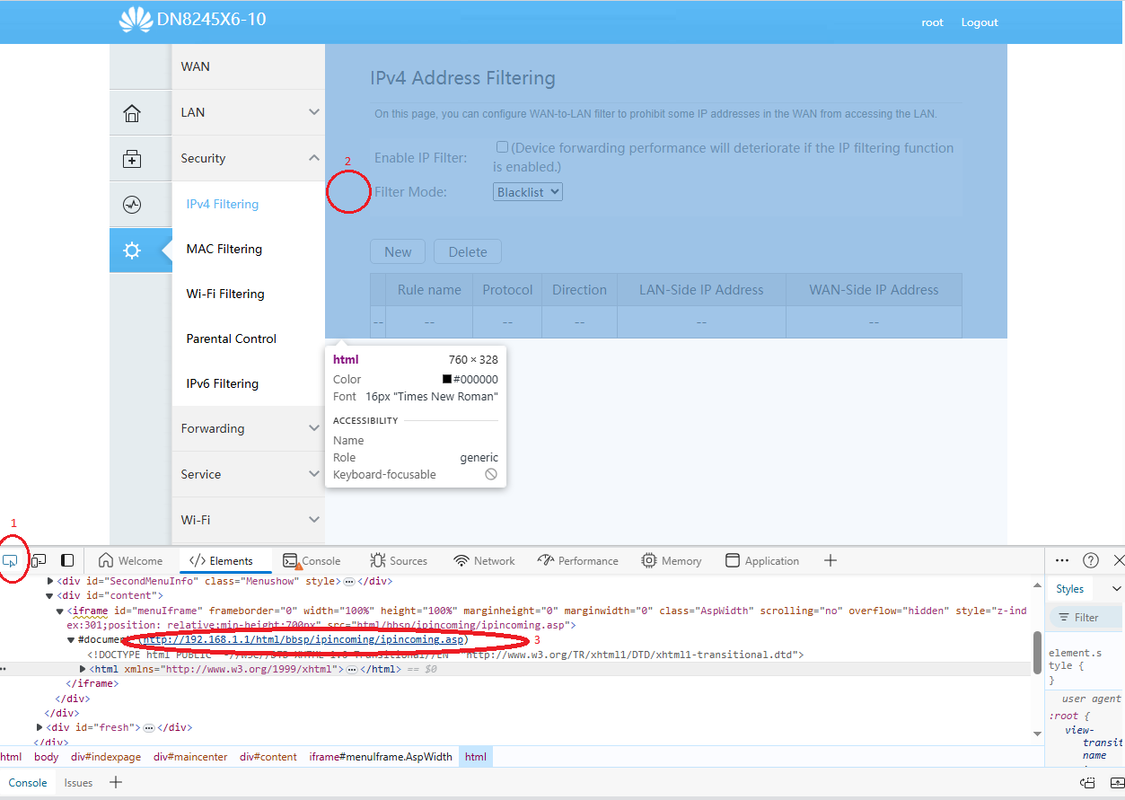This screenshot has height=800, width=1125.
Task: Toggle device emulation icon in DevTools
Action: pyautogui.click(x=39, y=560)
